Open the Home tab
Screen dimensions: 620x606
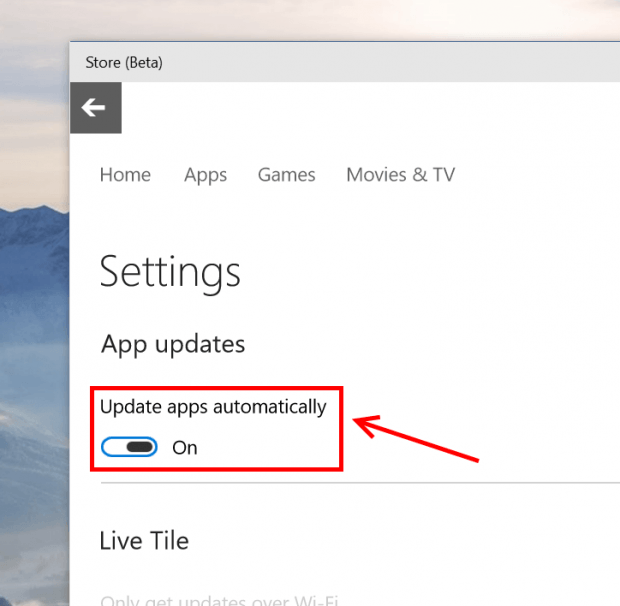click(125, 175)
